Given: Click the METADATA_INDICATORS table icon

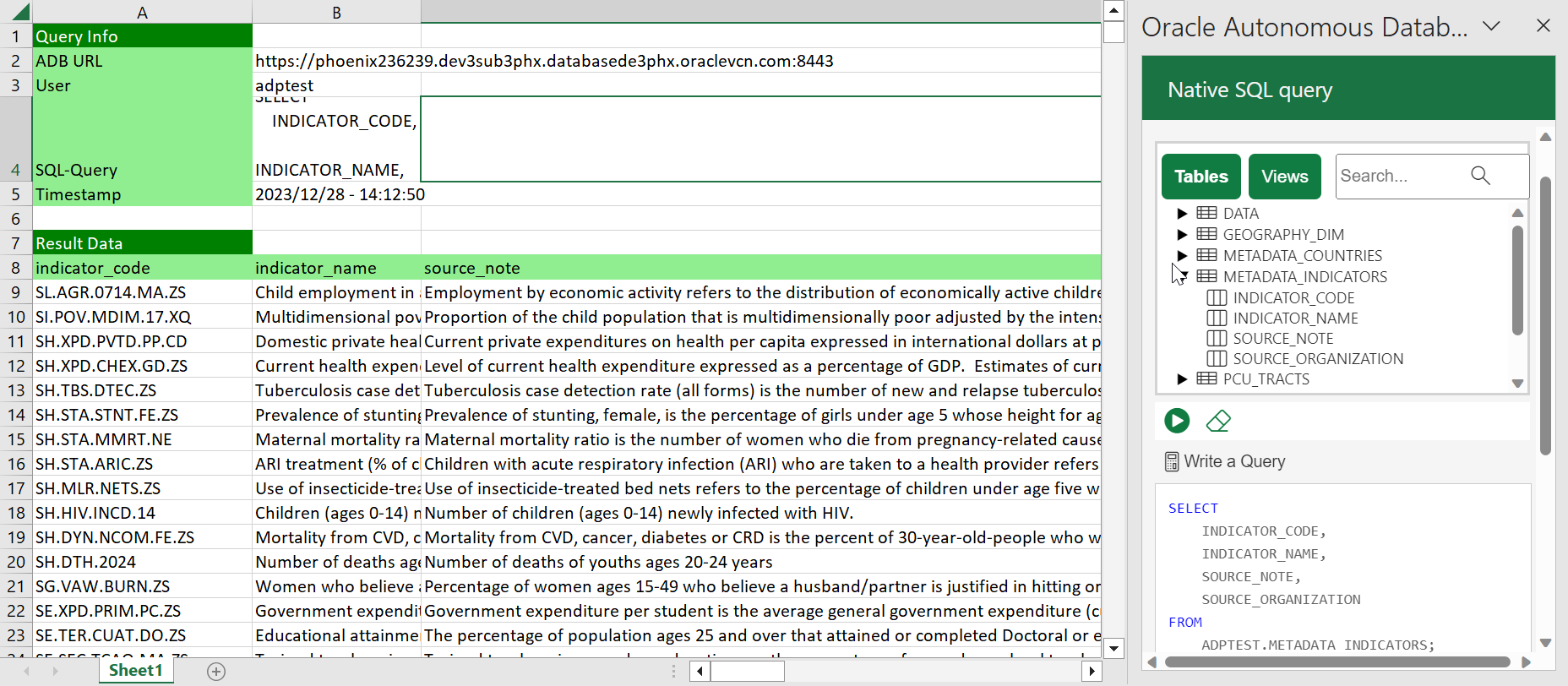Looking at the screenshot, I should [1207, 276].
